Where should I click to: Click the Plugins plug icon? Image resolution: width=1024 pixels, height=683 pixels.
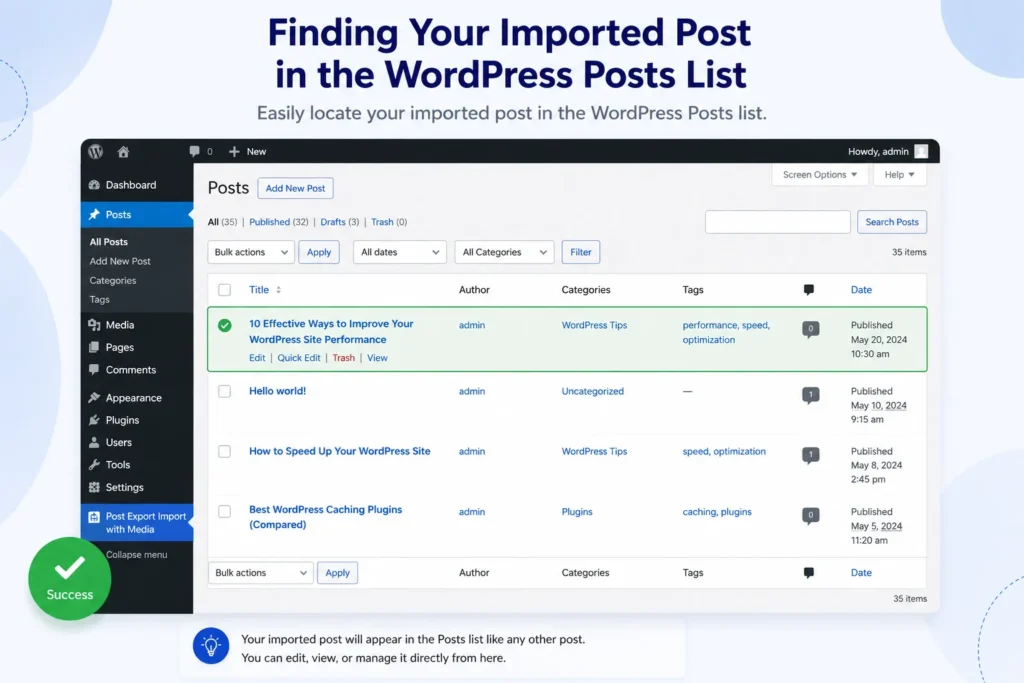(x=94, y=420)
